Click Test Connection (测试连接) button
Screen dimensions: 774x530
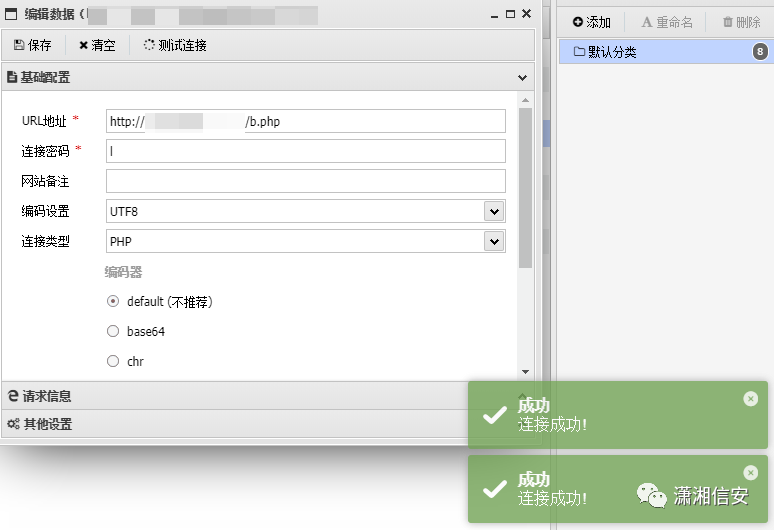click(175, 45)
